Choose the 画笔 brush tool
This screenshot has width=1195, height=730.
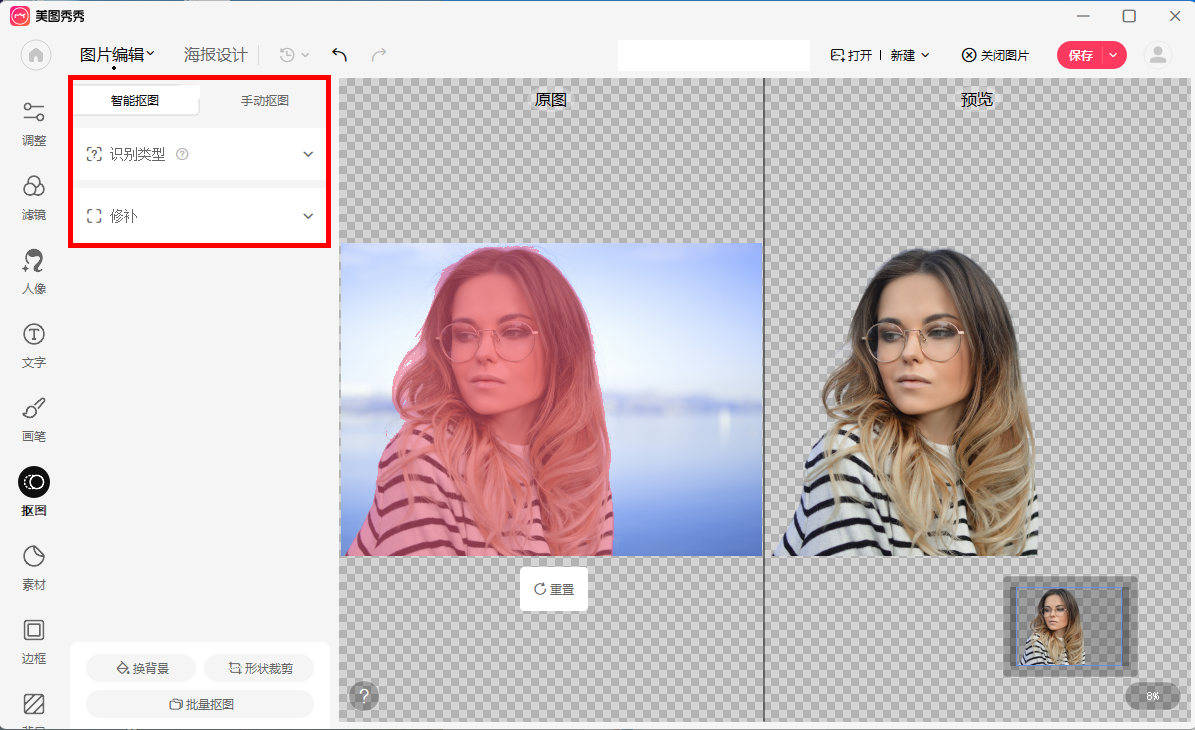click(34, 419)
